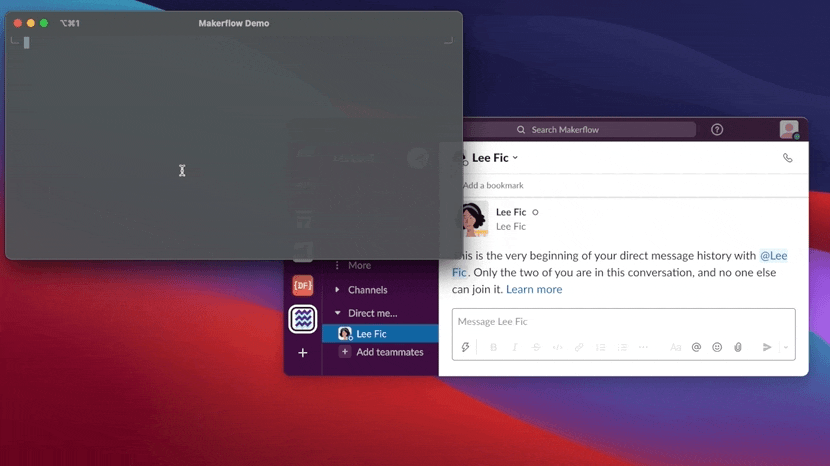Send the message with arrow icon
The width and height of the screenshot is (830, 466).
766,347
